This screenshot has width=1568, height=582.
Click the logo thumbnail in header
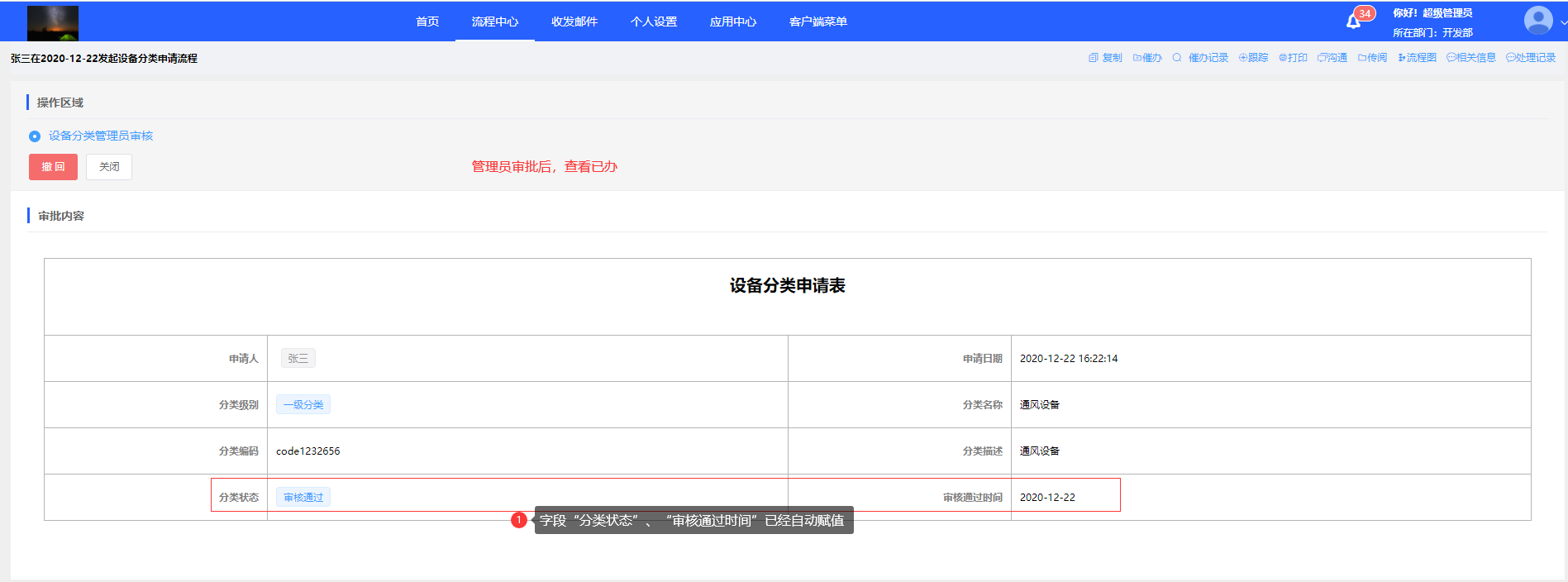coord(53,22)
